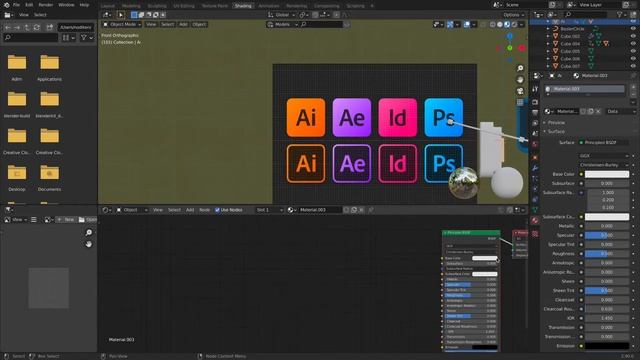The image size is (640, 360).
Task: Adjust the Roughness slider in properties panel
Action: point(607,254)
